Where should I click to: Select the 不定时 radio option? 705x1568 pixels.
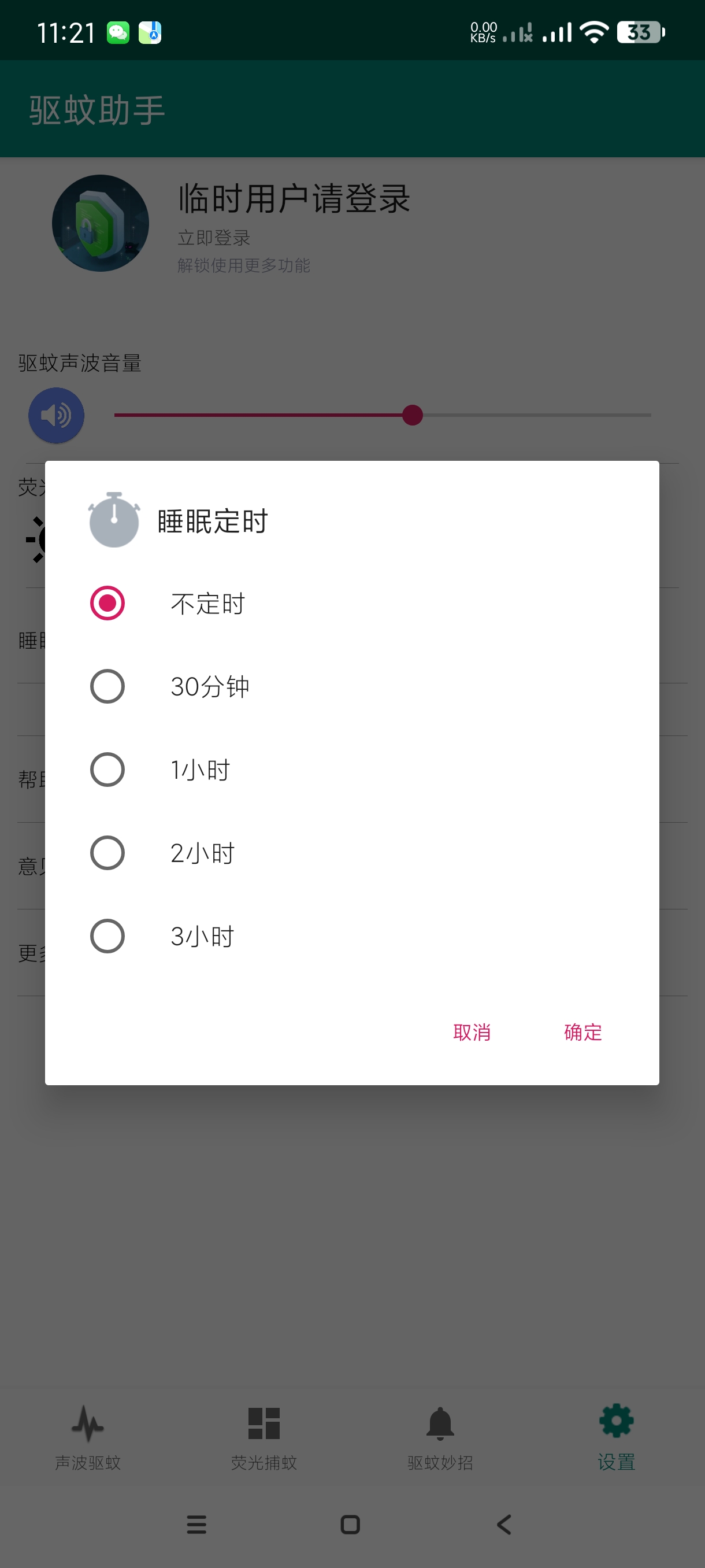[107, 603]
